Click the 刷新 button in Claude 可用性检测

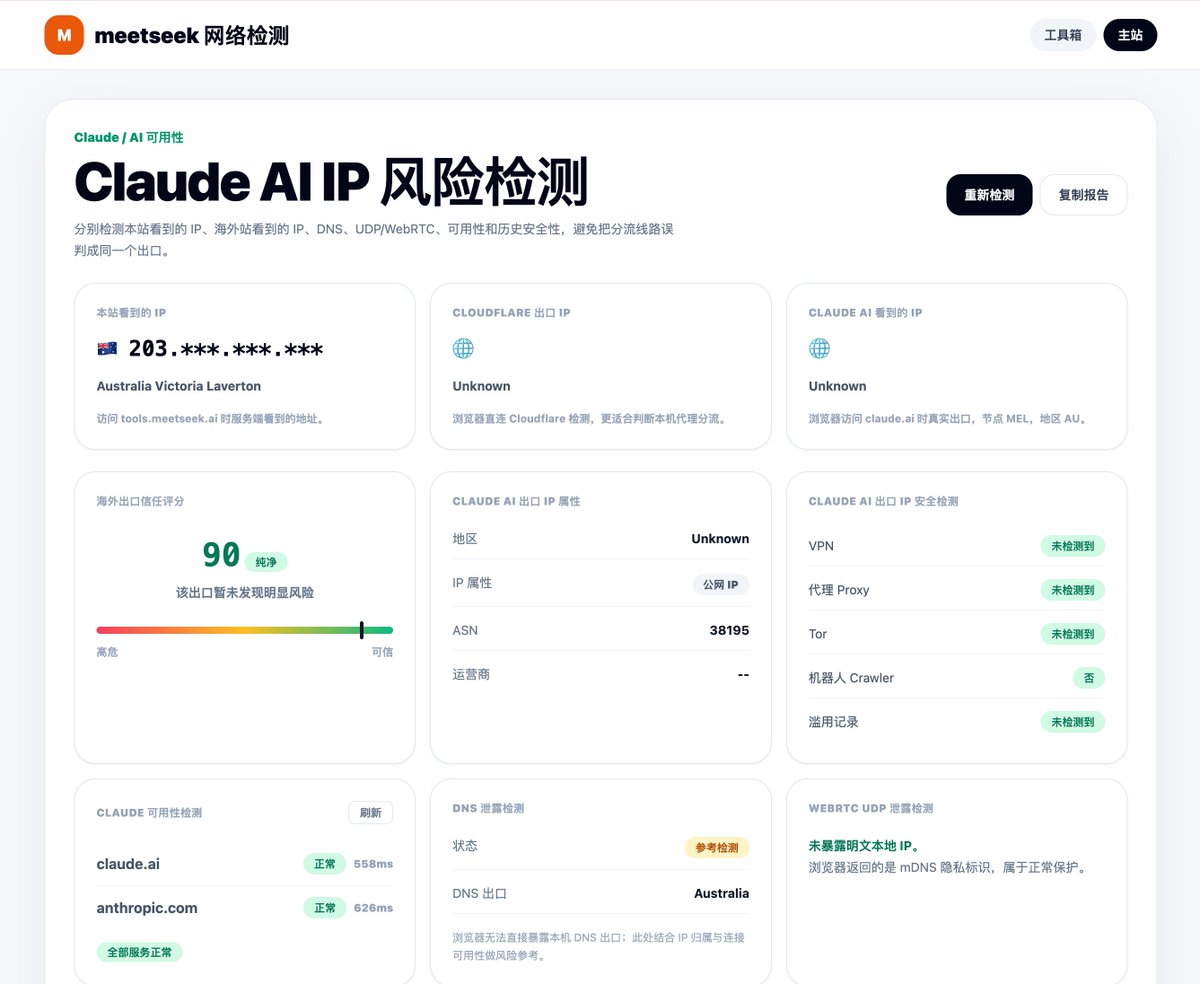[370, 813]
